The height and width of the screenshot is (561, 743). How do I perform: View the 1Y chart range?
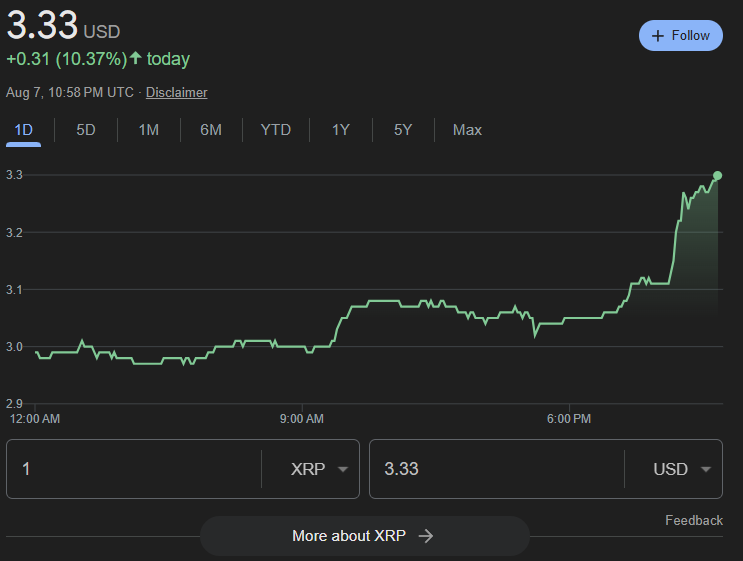pyautogui.click(x=341, y=130)
